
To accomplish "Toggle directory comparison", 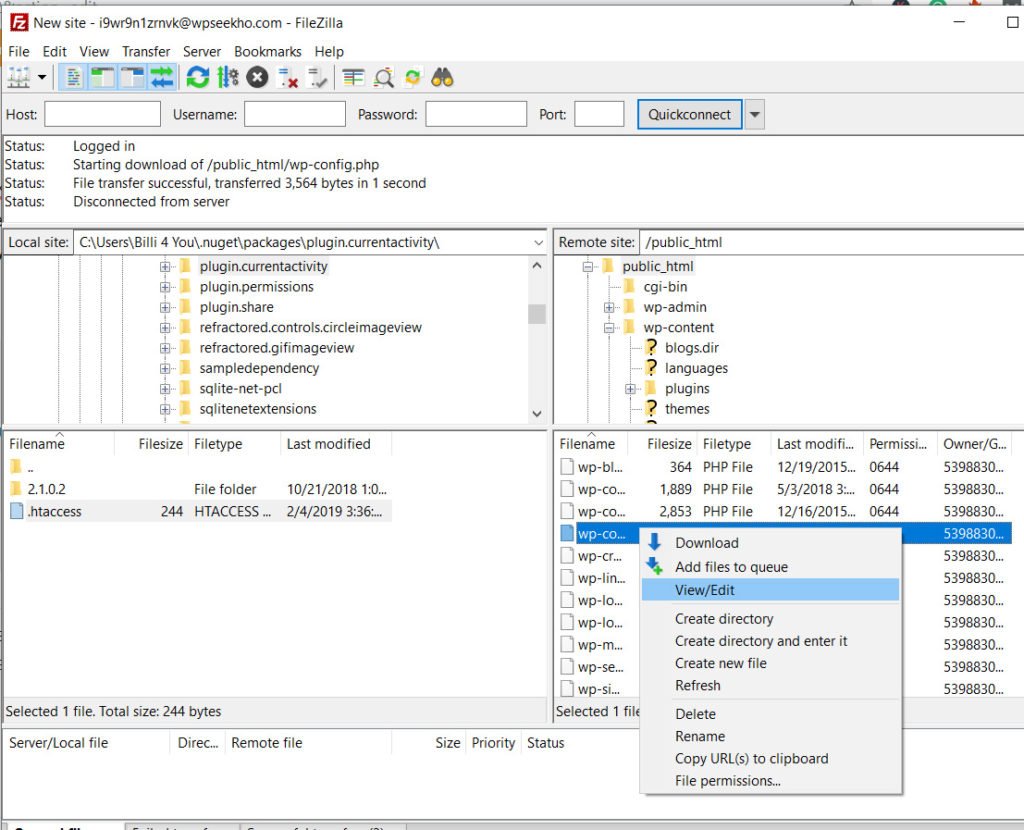I will [x=383, y=78].
